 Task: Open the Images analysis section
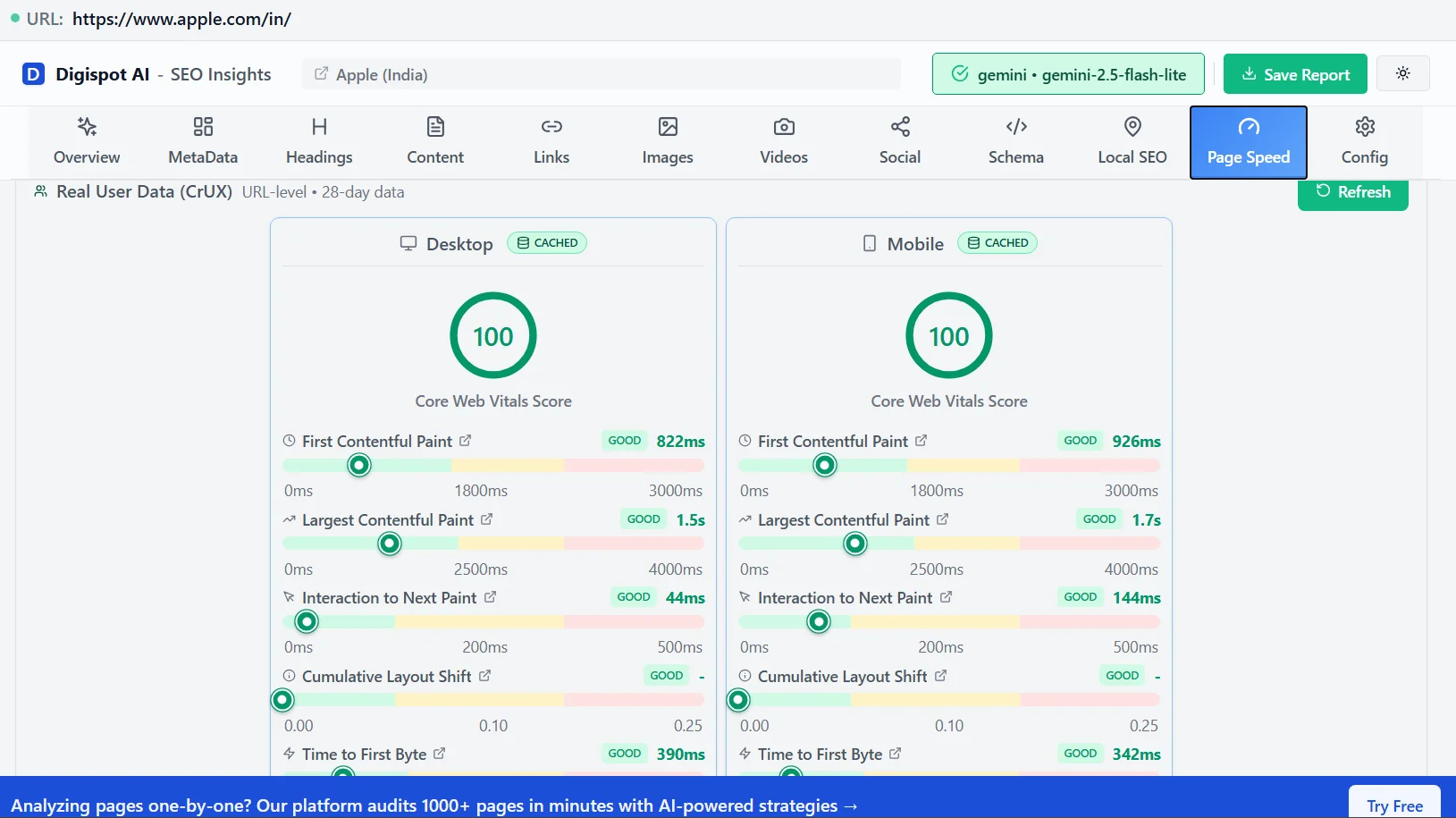[x=666, y=140]
